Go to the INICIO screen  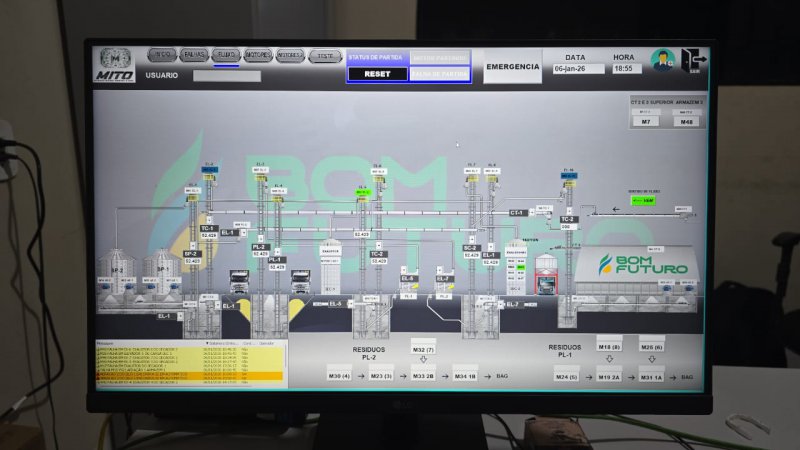coord(162,55)
